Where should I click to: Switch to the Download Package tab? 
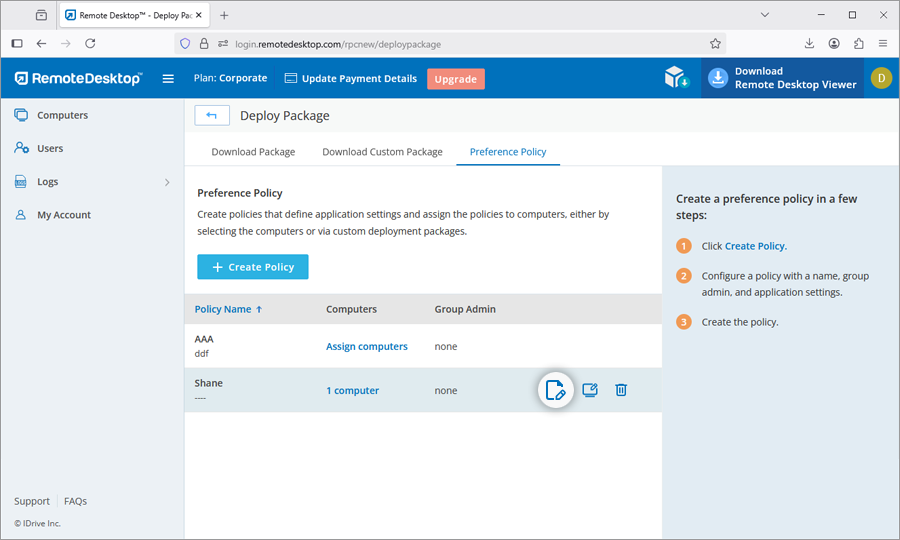pyautogui.click(x=253, y=152)
